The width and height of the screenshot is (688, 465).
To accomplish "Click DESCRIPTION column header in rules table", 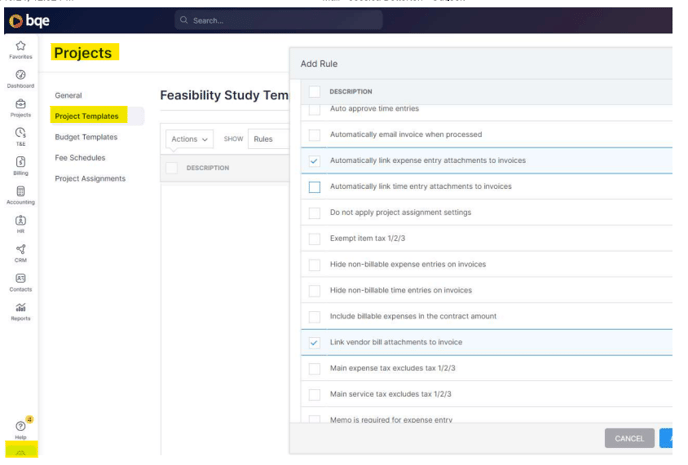I will pos(208,168).
